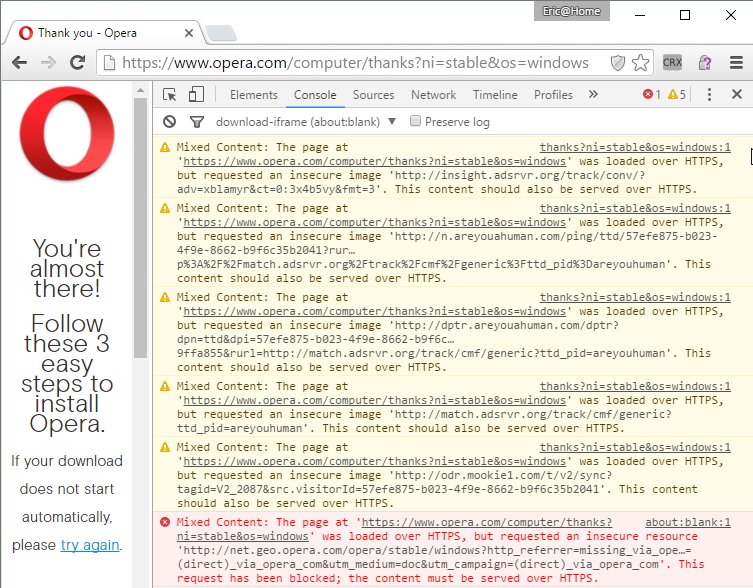The height and width of the screenshot is (588, 753).
Task: Click the page scrollbar up arrow
Action: pos(140,90)
